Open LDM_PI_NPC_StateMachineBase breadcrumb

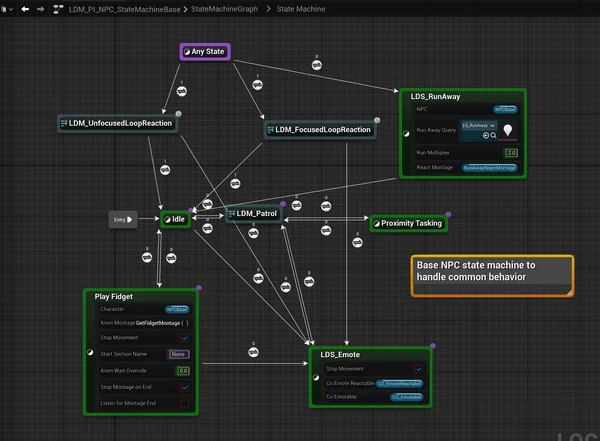click(x=124, y=9)
